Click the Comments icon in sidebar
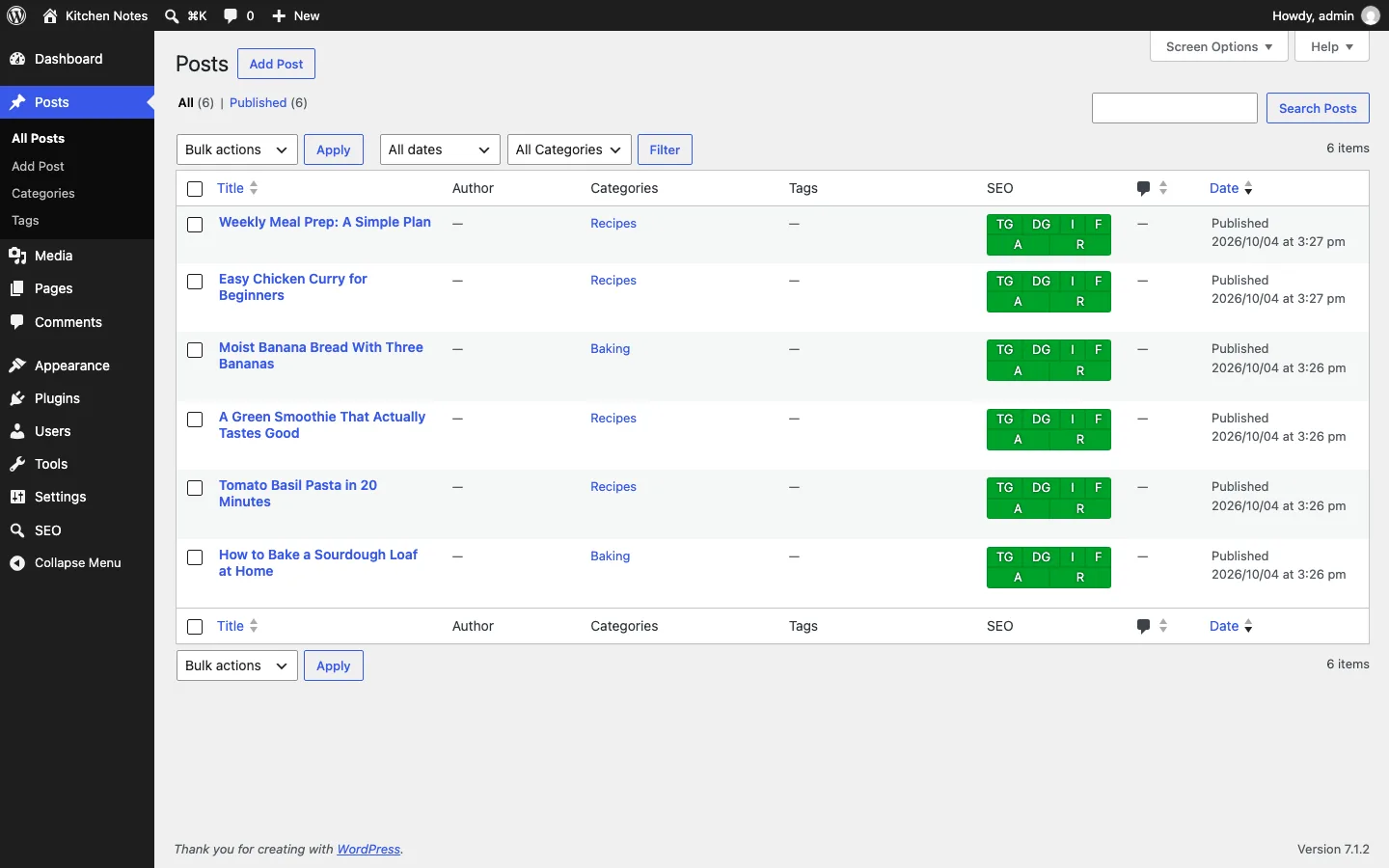This screenshot has width=1389, height=868. click(x=17, y=322)
